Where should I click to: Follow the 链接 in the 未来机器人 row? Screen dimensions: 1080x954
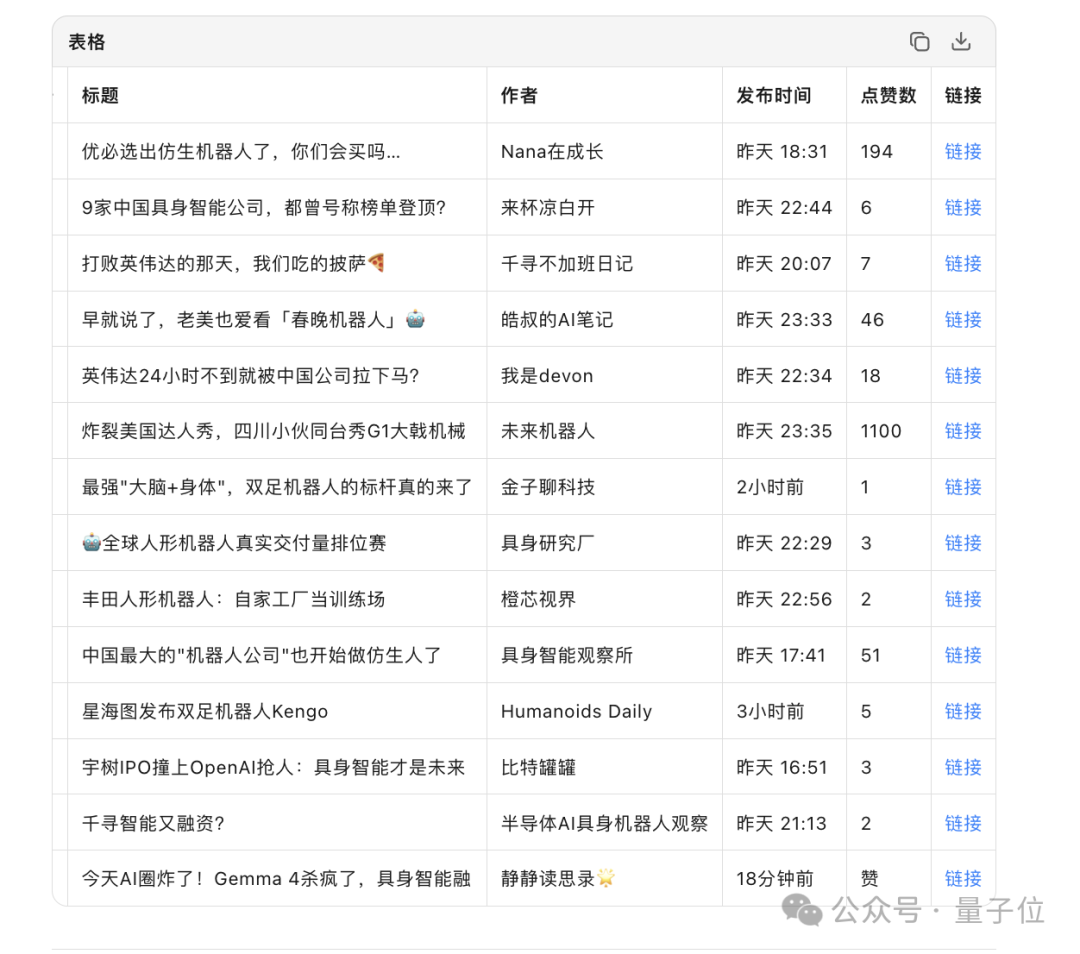963,431
